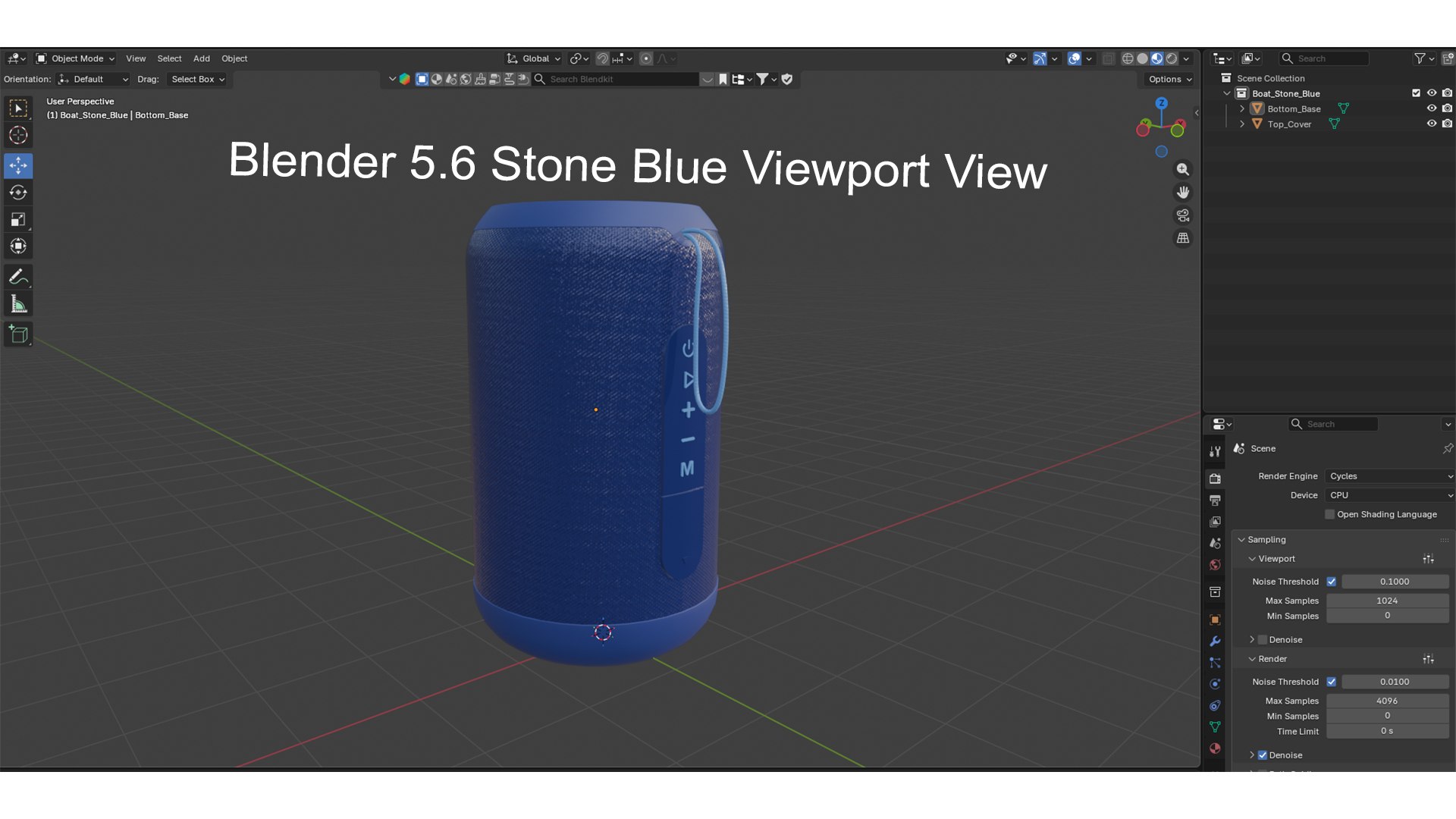Viewport: 1456px width, 819px height.
Task: Open the Render Engine Cycles dropdown
Action: [1390, 476]
